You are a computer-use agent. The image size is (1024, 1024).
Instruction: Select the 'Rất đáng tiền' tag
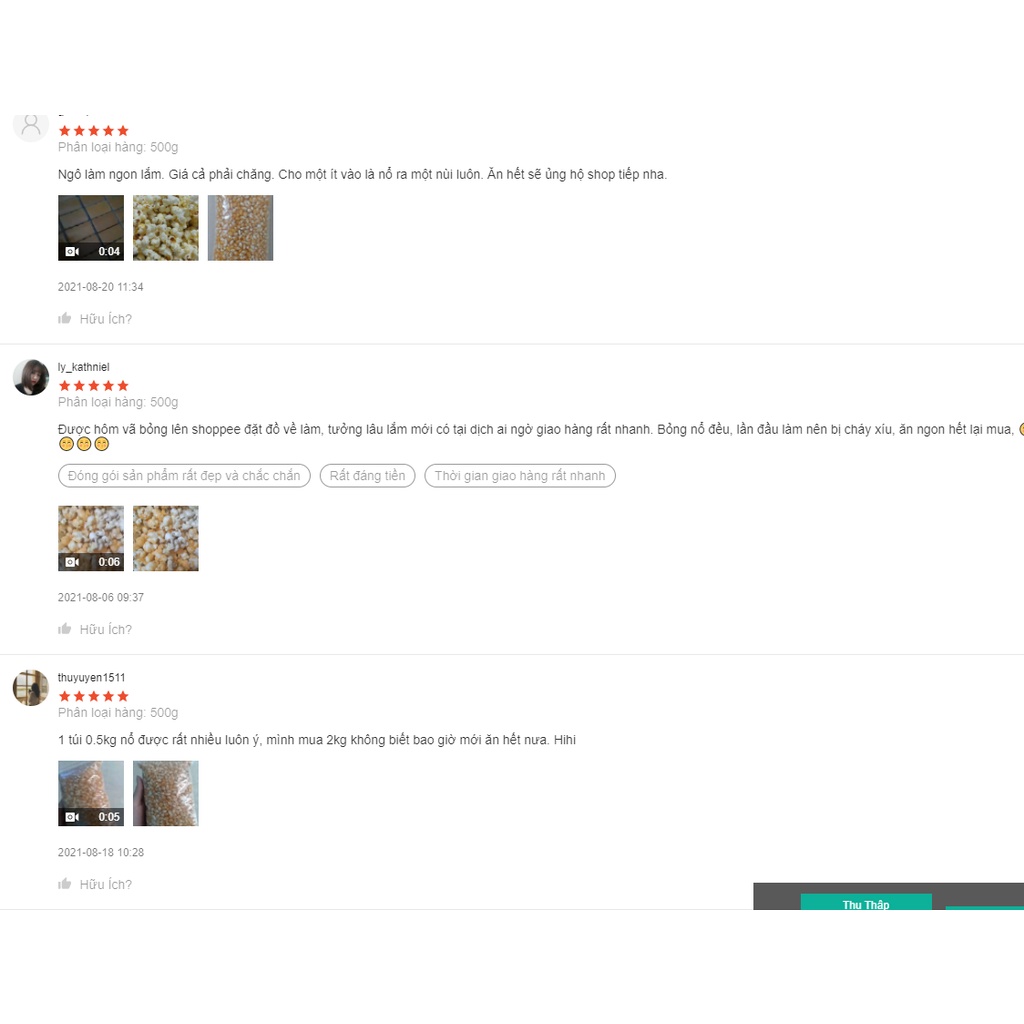point(367,475)
